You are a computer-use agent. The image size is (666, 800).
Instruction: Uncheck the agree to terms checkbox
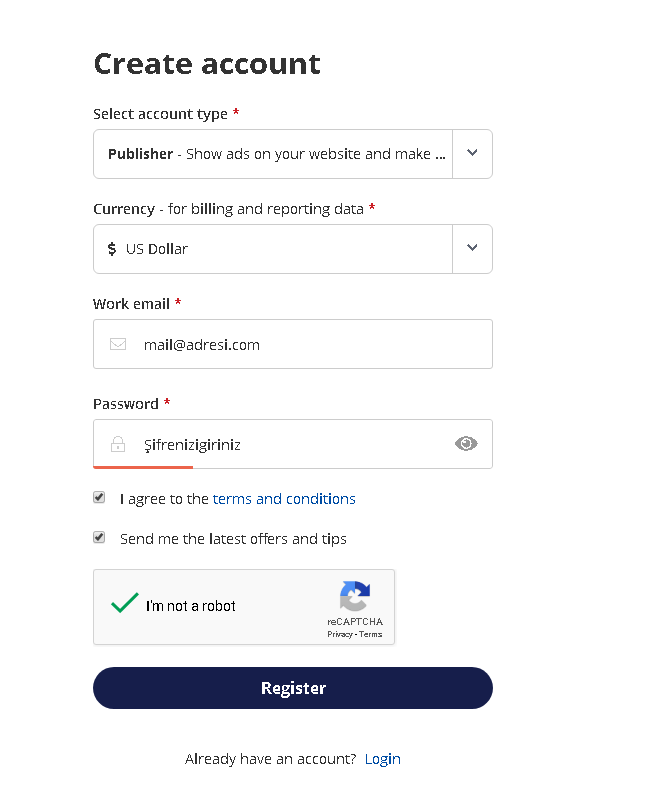99,497
